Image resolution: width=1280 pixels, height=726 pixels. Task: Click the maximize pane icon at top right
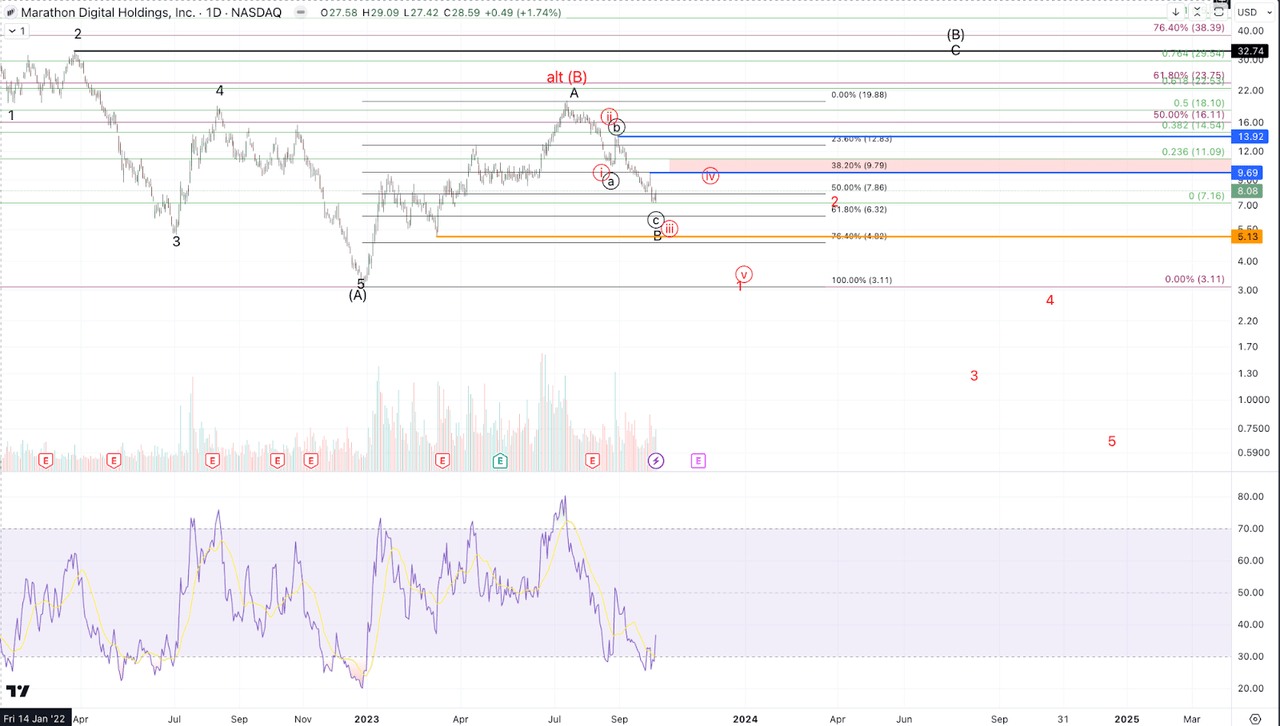coord(1197,12)
